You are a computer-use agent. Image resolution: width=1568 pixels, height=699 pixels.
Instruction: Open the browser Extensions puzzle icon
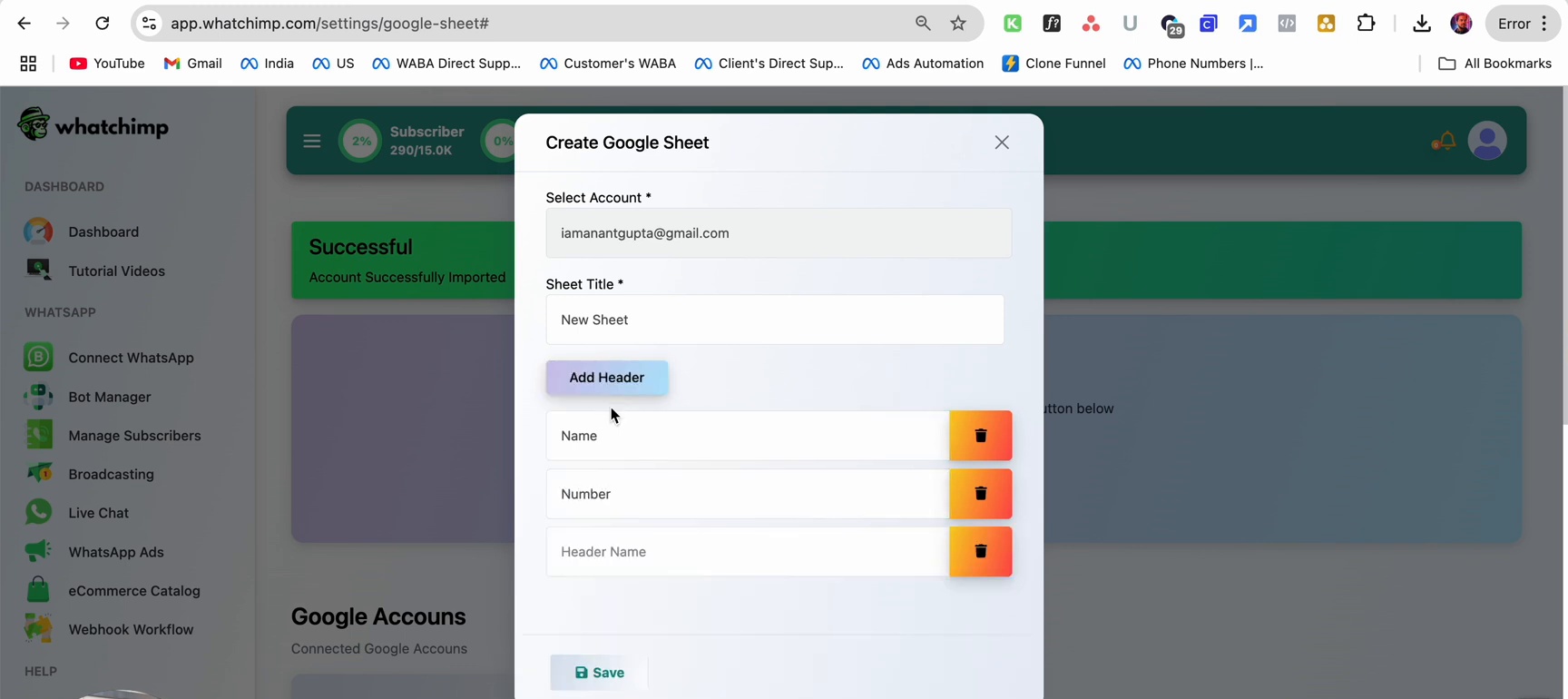[1366, 24]
